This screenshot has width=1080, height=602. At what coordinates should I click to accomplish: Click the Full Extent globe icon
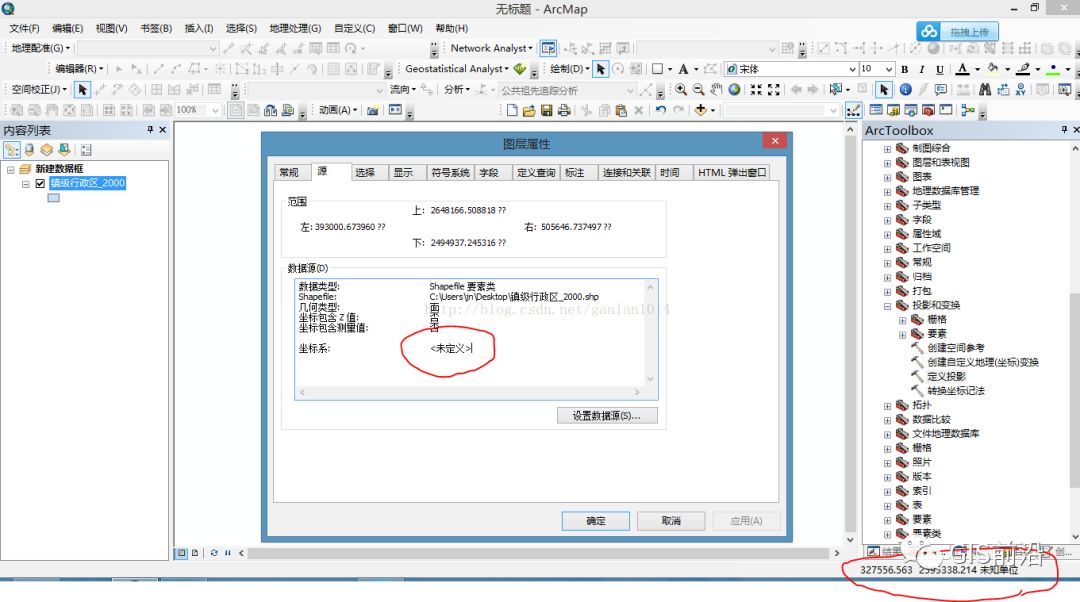click(734, 90)
